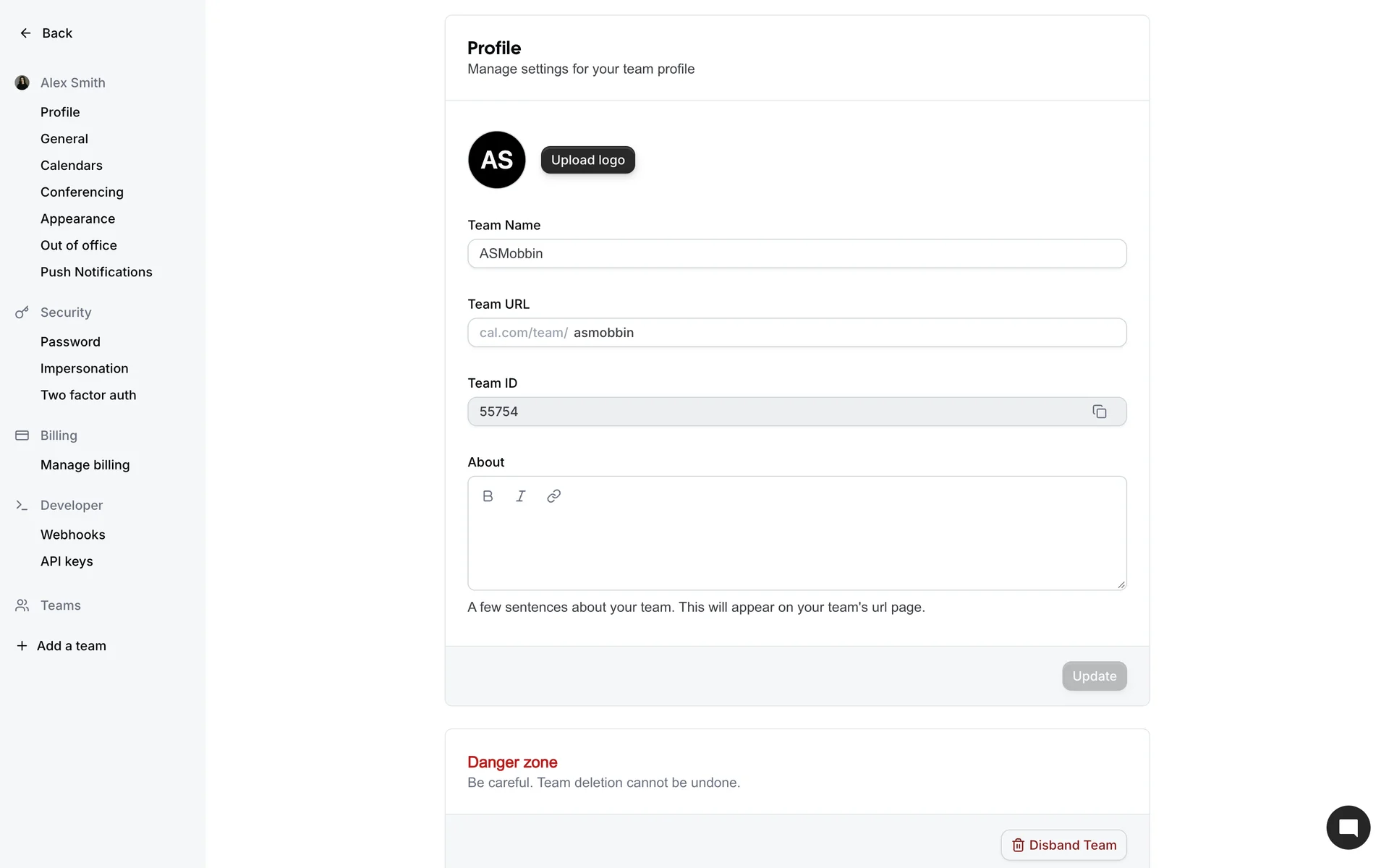Copy the Team ID with copy icon

[1099, 412]
